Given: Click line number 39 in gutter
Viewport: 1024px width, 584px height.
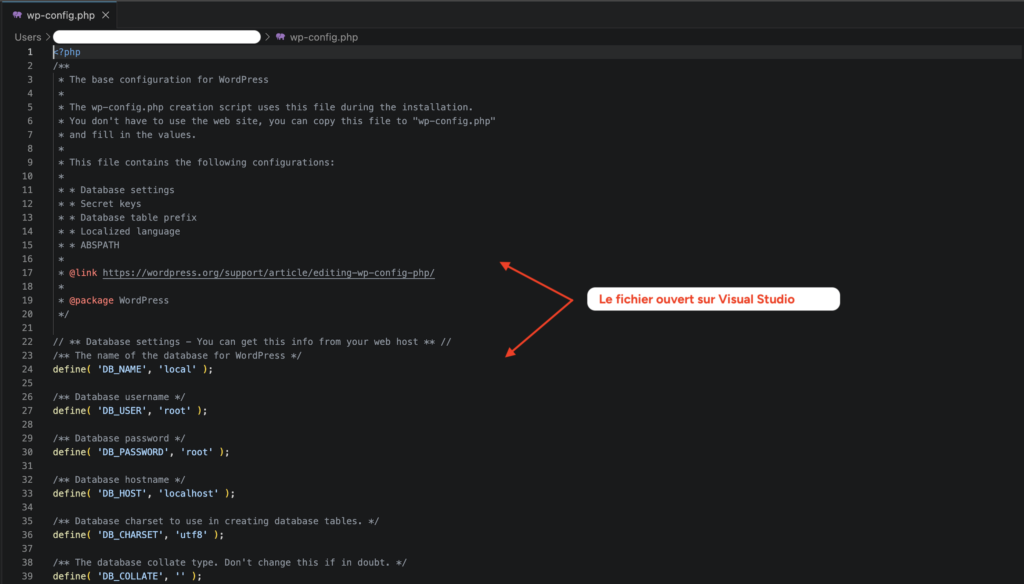Looking at the screenshot, I should click(x=27, y=576).
